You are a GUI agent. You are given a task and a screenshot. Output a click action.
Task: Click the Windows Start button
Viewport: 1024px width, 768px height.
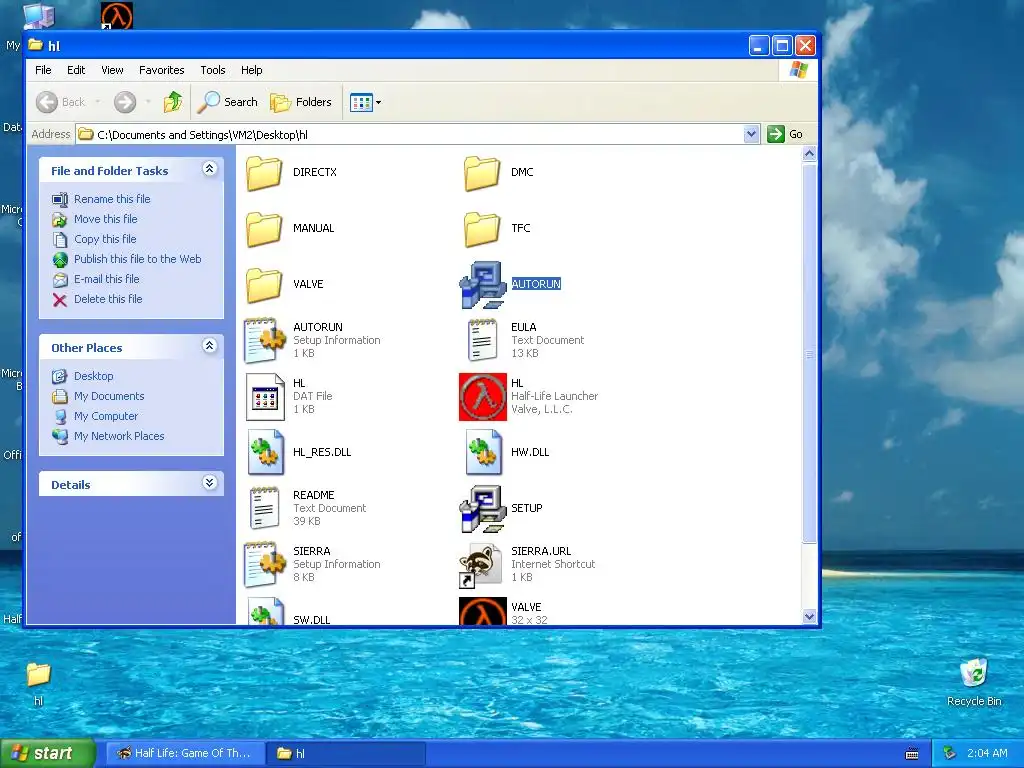(x=48, y=754)
